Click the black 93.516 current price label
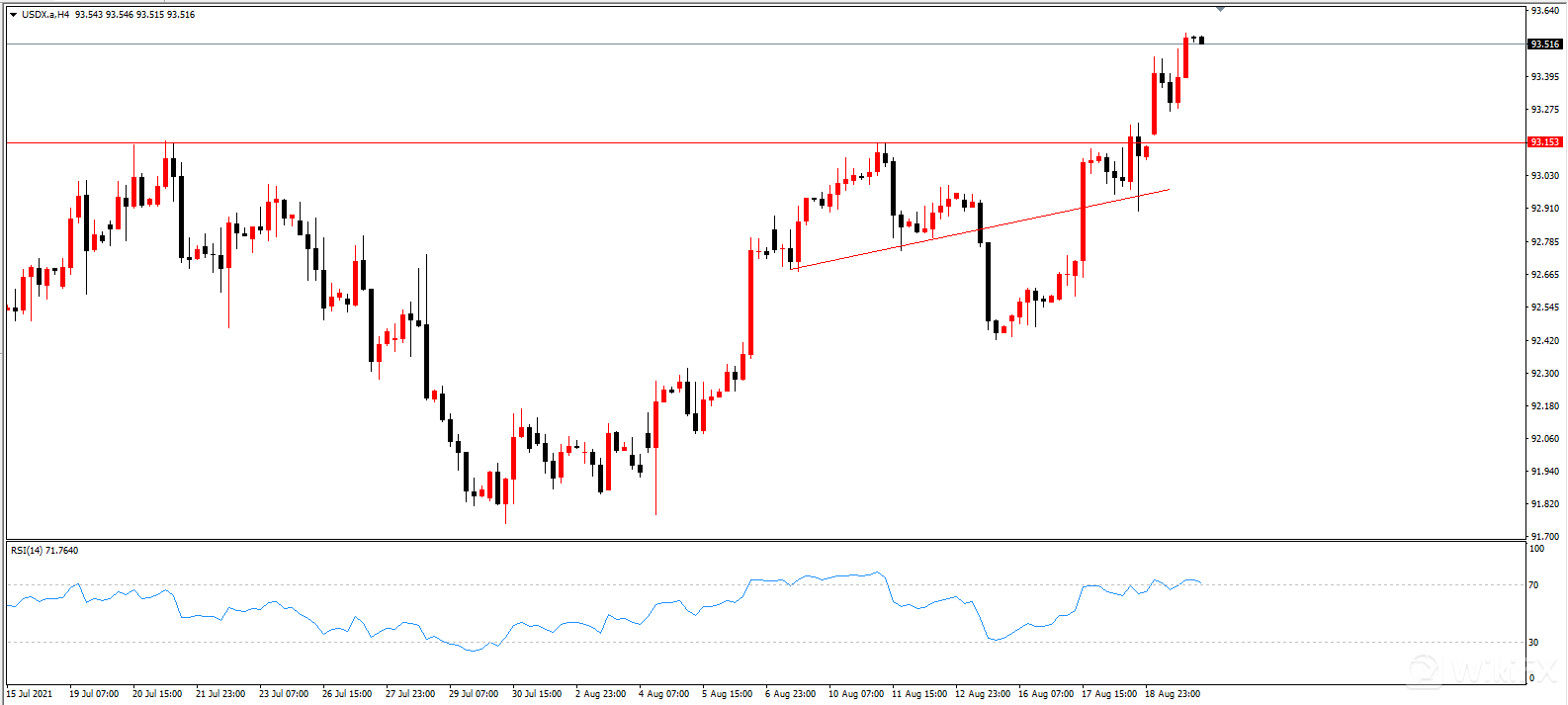Screen dimensions: 1568x705 coord(1544,44)
